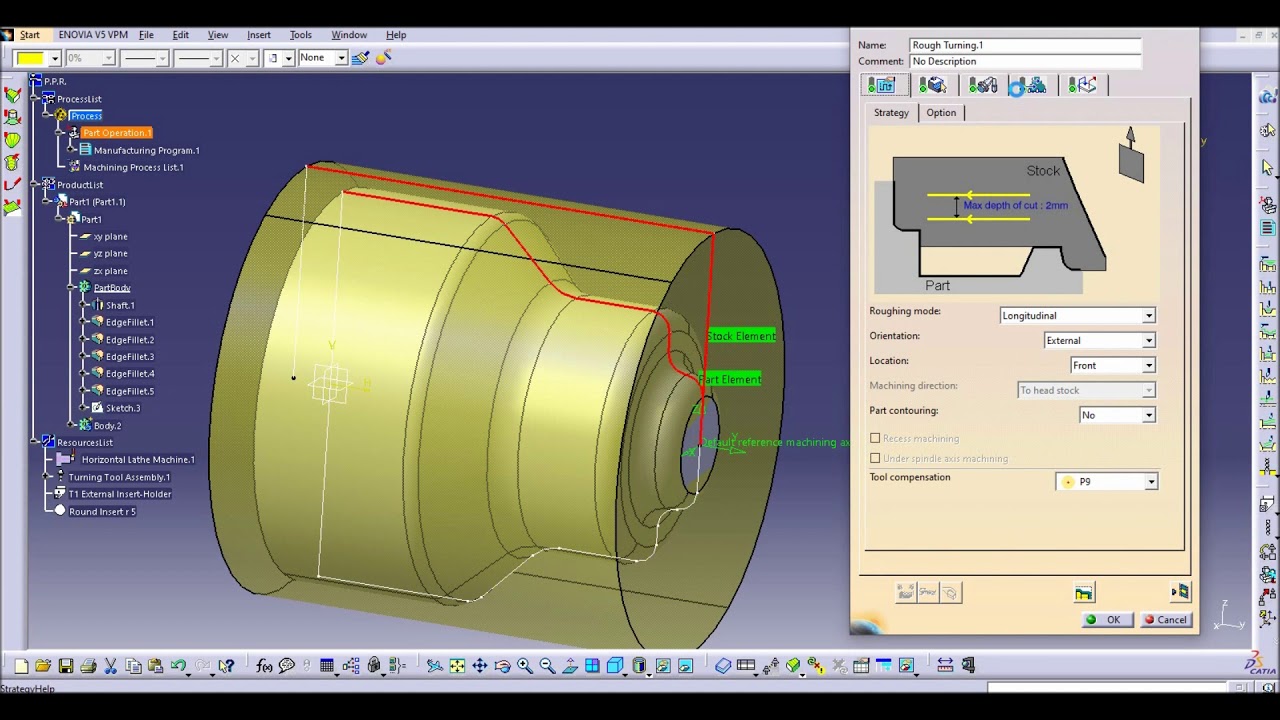
Task: Open the None layer dropdown
Action: [x=341, y=58]
